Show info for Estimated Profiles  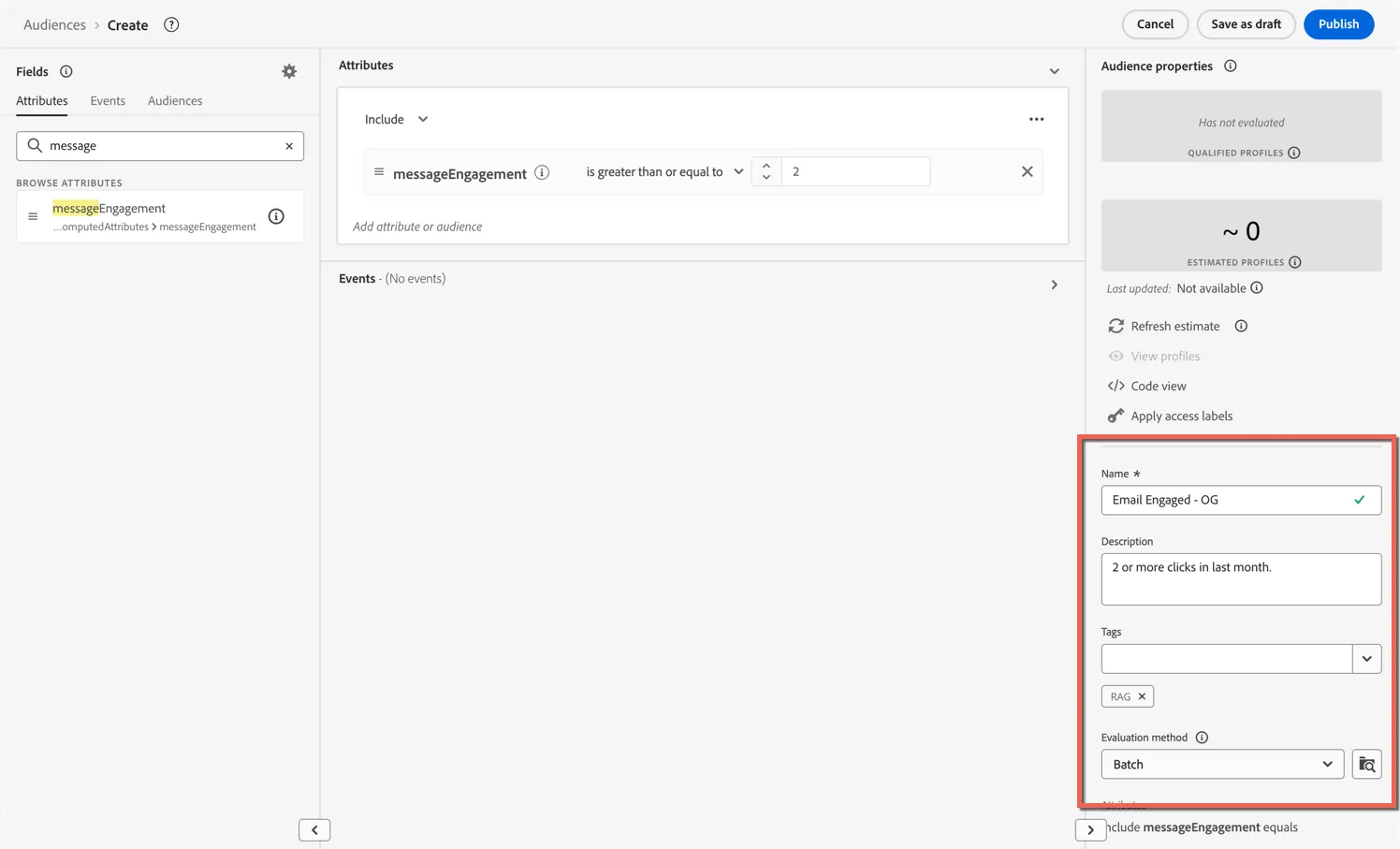click(1295, 262)
